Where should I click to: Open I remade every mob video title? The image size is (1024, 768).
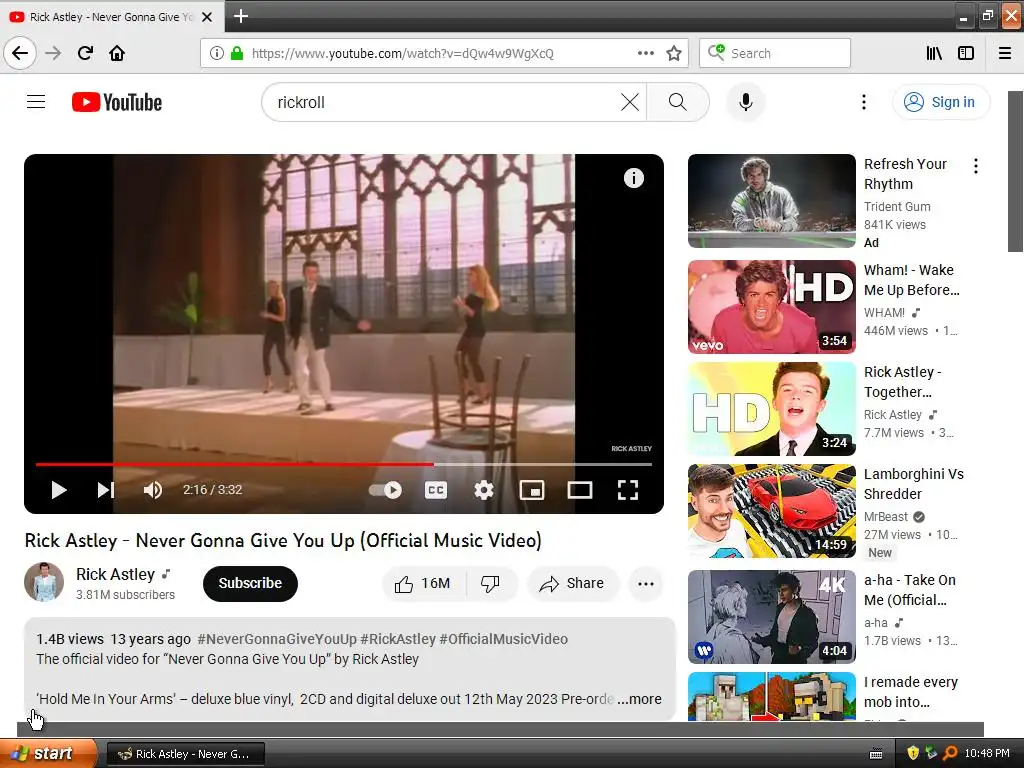pyautogui.click(x=910, y=692)
